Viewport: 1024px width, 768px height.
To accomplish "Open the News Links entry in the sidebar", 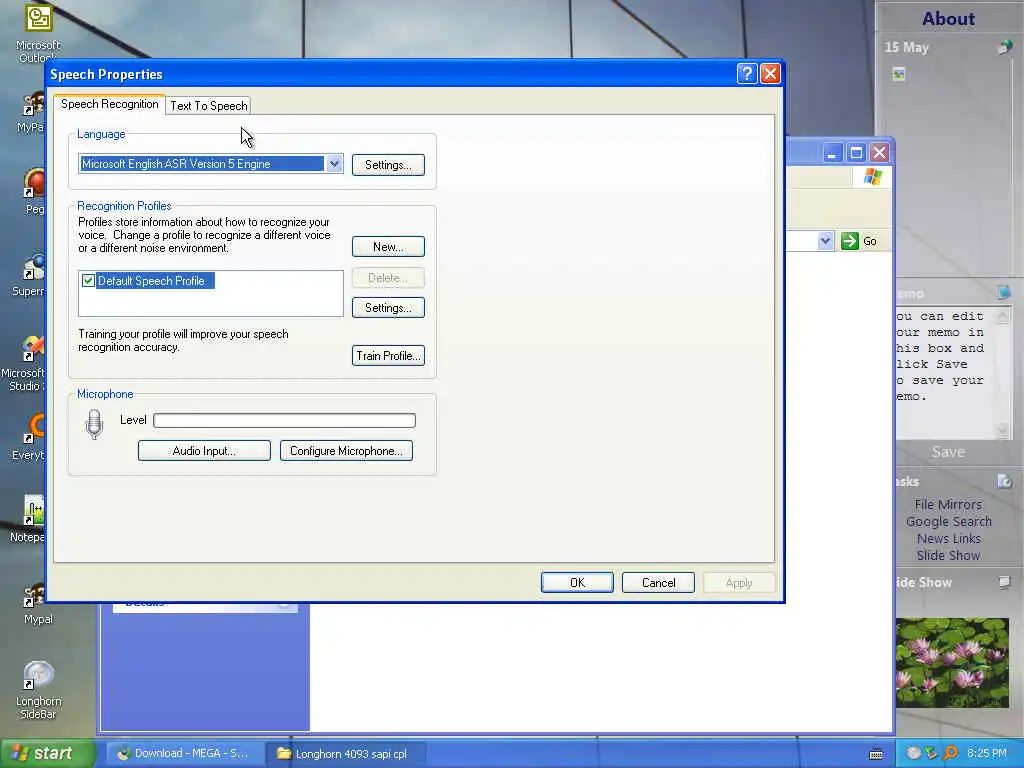I will coord(948,538).
